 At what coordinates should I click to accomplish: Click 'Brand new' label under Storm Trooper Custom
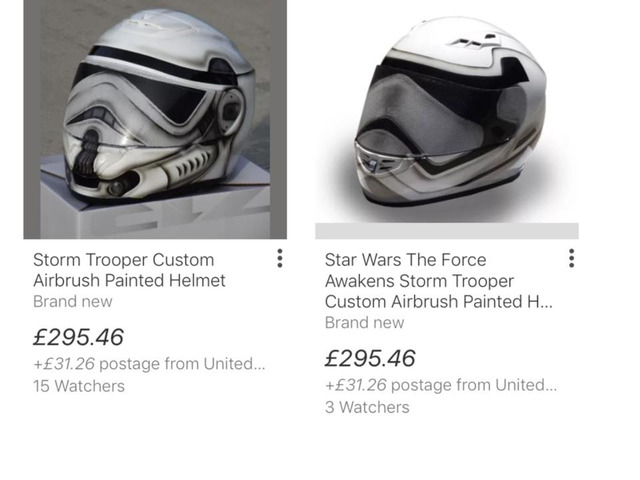tap(73, 301)
